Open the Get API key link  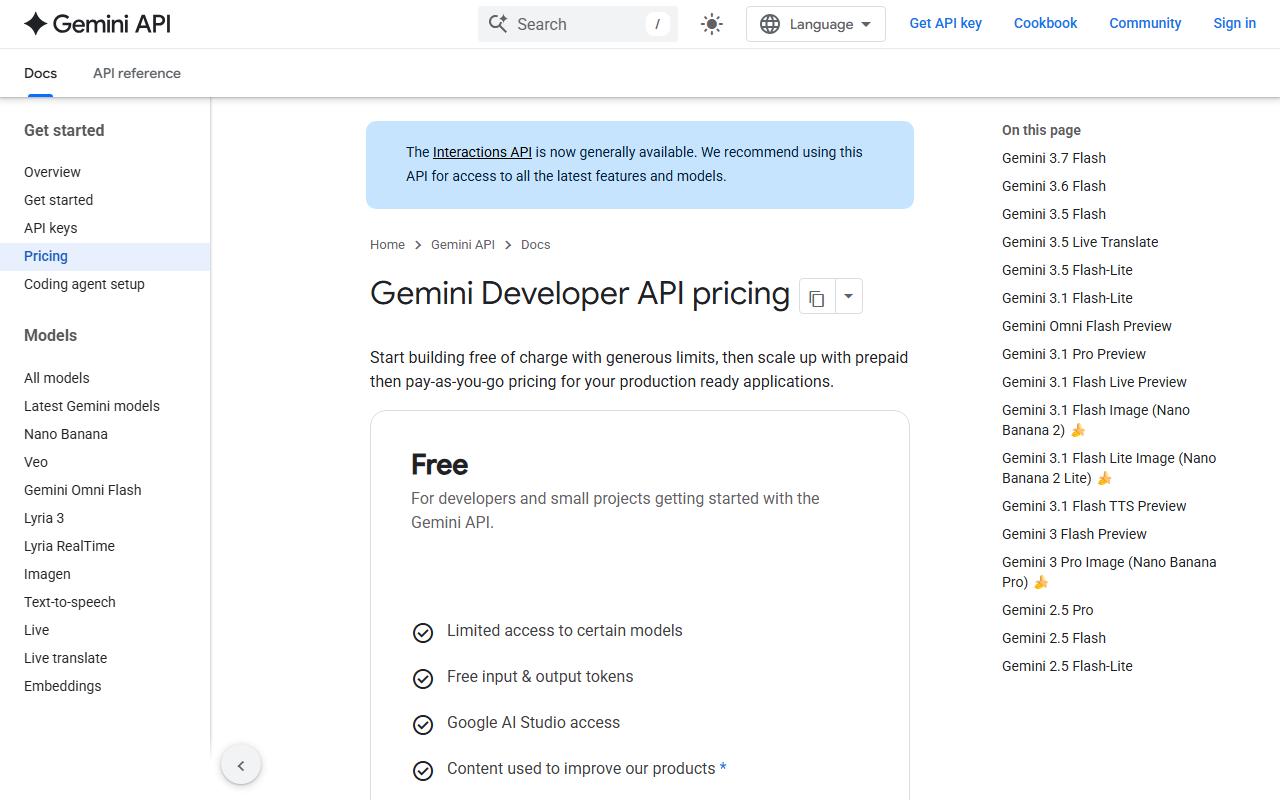pyautogui.click(x=945, y=23)
